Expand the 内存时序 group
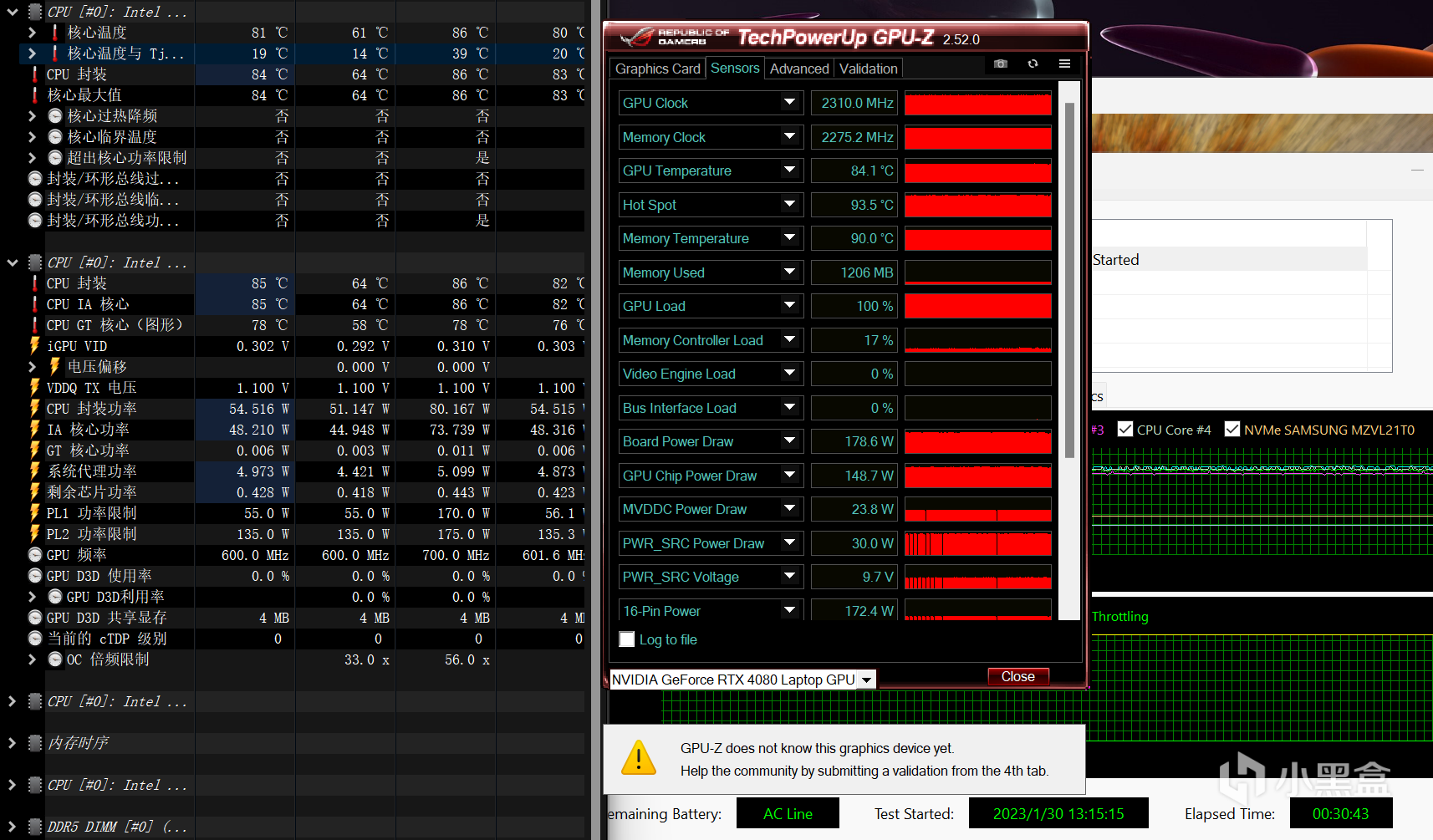The width and height of the screenshot is (1433, 840). click(12, 743)
